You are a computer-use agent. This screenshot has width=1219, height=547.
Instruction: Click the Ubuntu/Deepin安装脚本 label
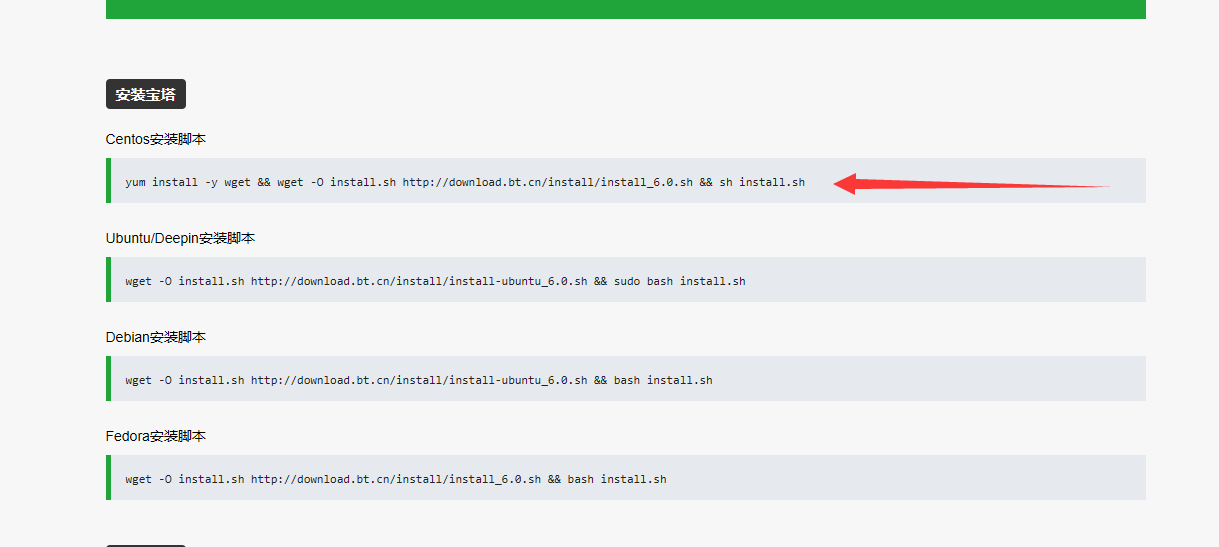[180, 238]
